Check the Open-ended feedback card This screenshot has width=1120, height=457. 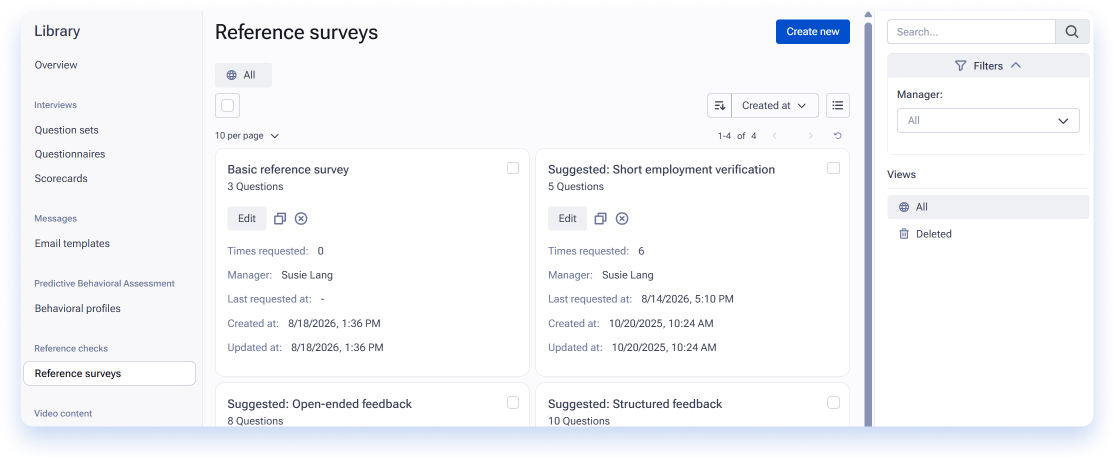click(x=513, y=403)
